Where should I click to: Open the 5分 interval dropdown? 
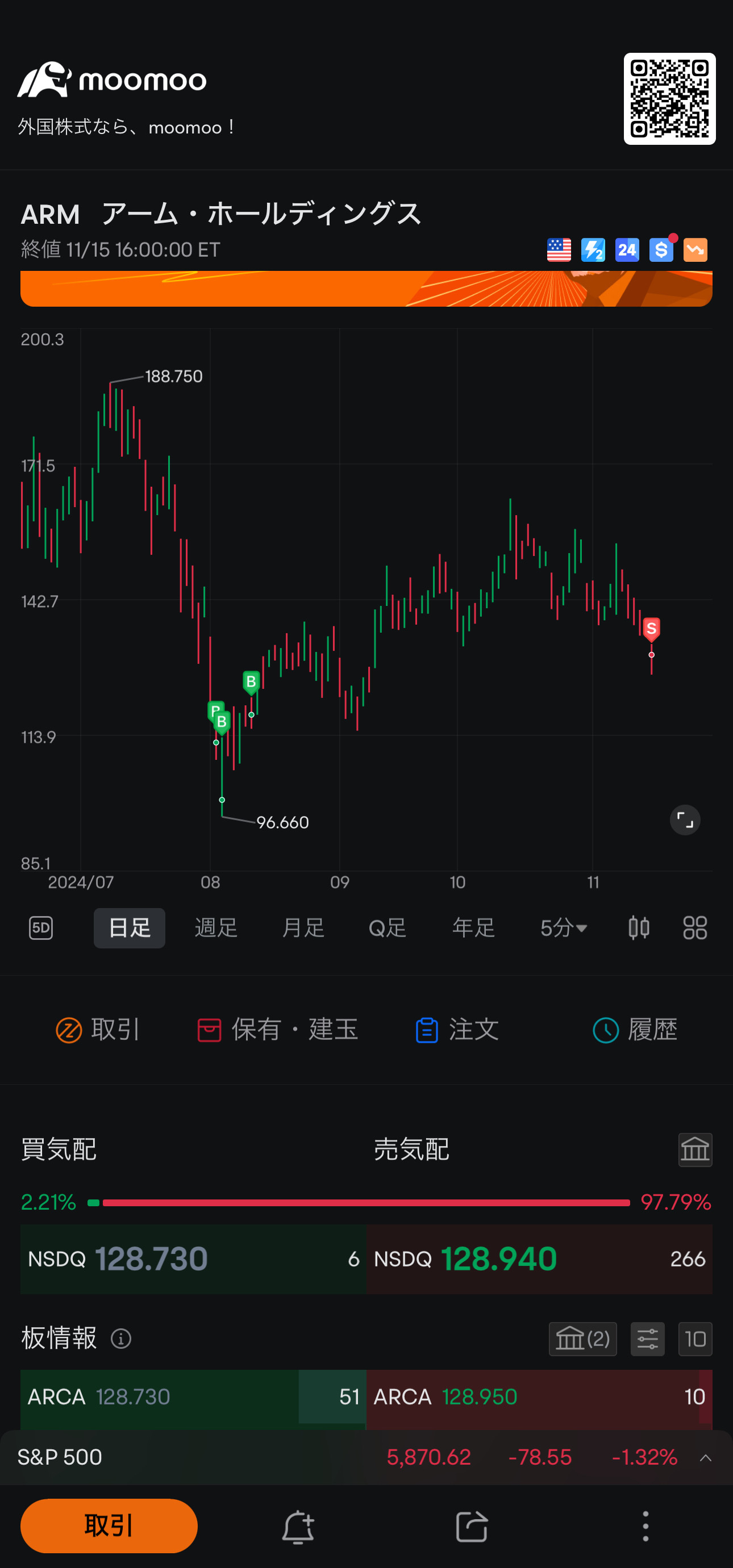click(x=564, y=927)
